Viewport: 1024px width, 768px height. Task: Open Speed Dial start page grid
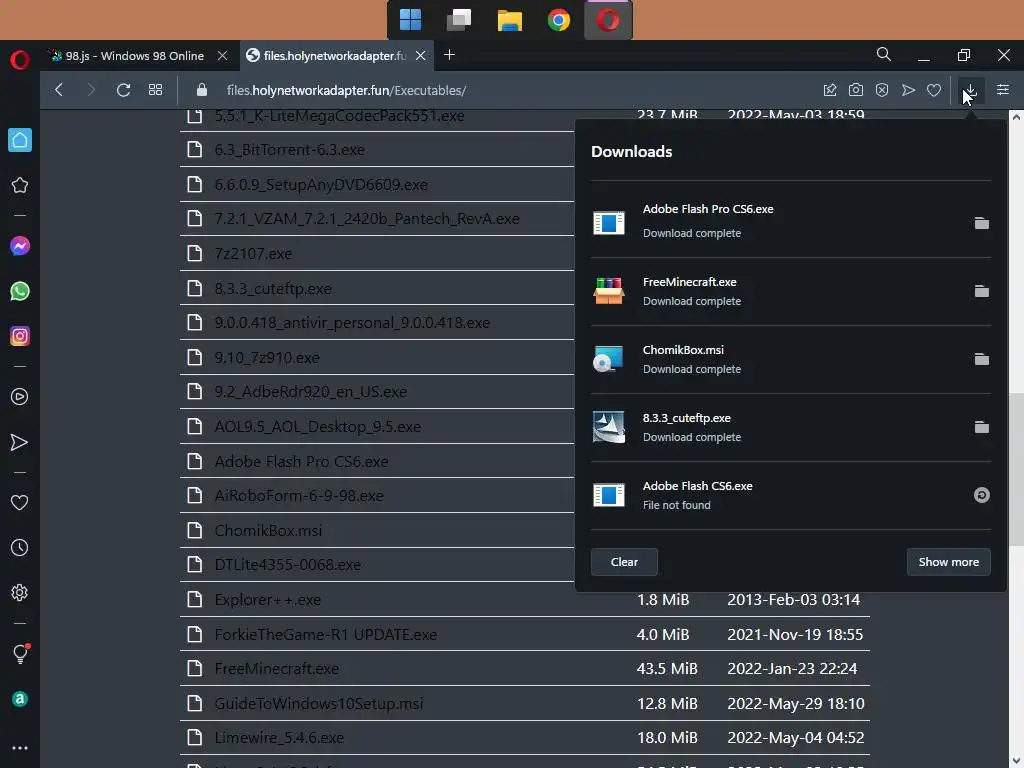(x=155, y=89)
